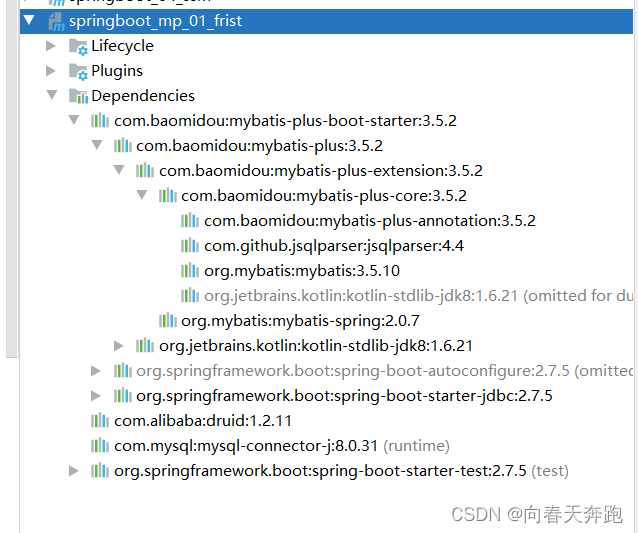Select org.springframework.boot:spring-boot-starter-test:2.7.5 text
638x533 pixels.
(x=321, y=471)
